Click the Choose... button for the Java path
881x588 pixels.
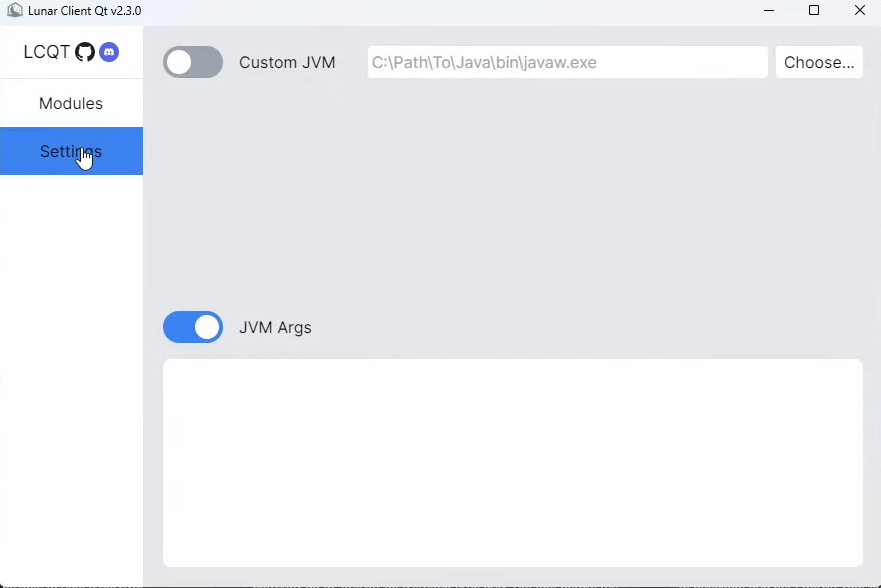pos(819,62)
